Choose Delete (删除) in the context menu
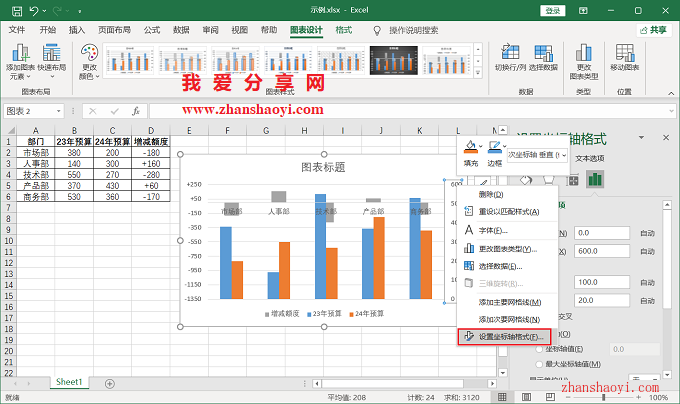The height and width of the screenshot is (404, 680). coord(507,194)
